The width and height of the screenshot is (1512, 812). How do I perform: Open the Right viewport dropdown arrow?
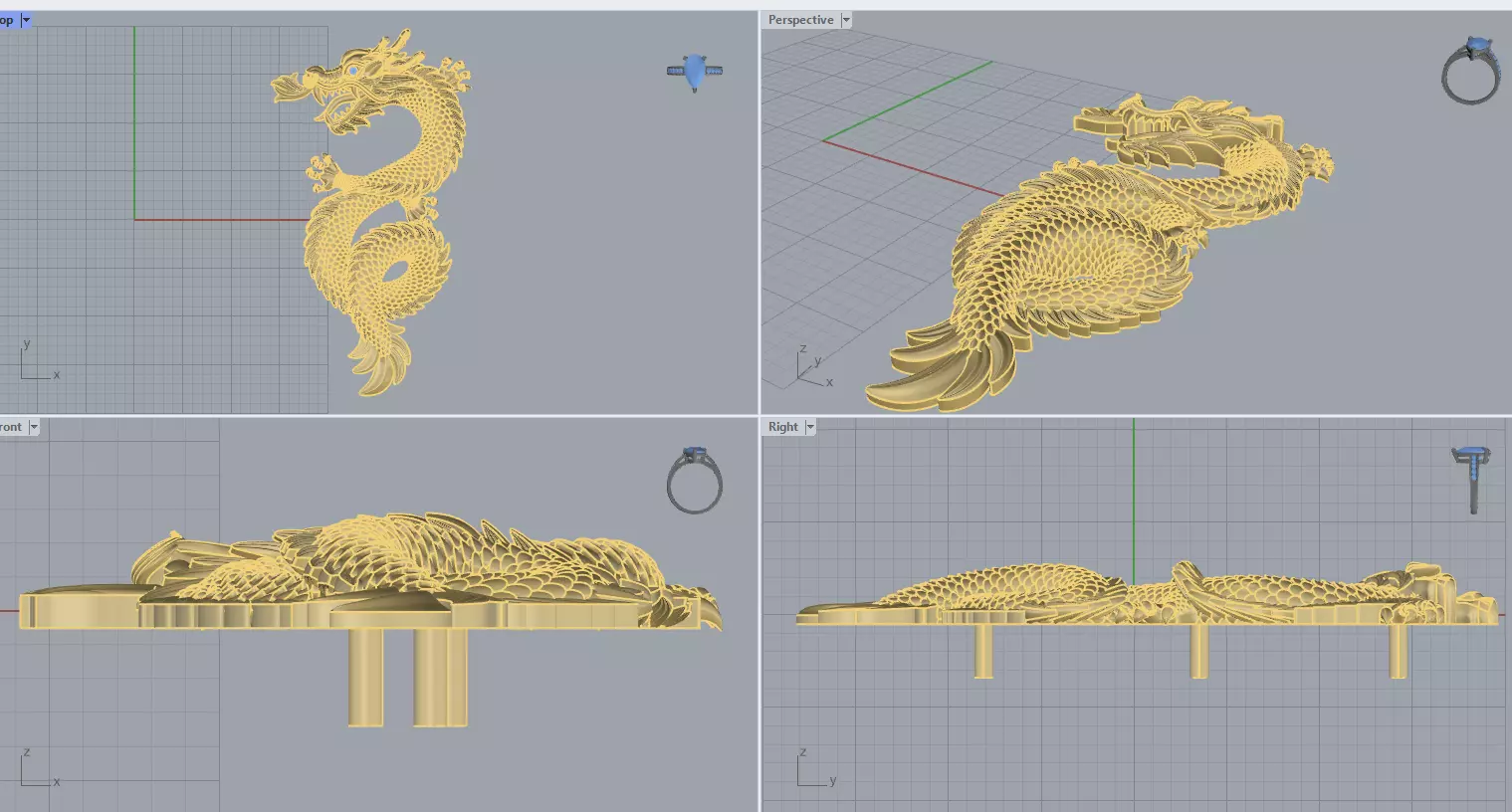(809, 427)
